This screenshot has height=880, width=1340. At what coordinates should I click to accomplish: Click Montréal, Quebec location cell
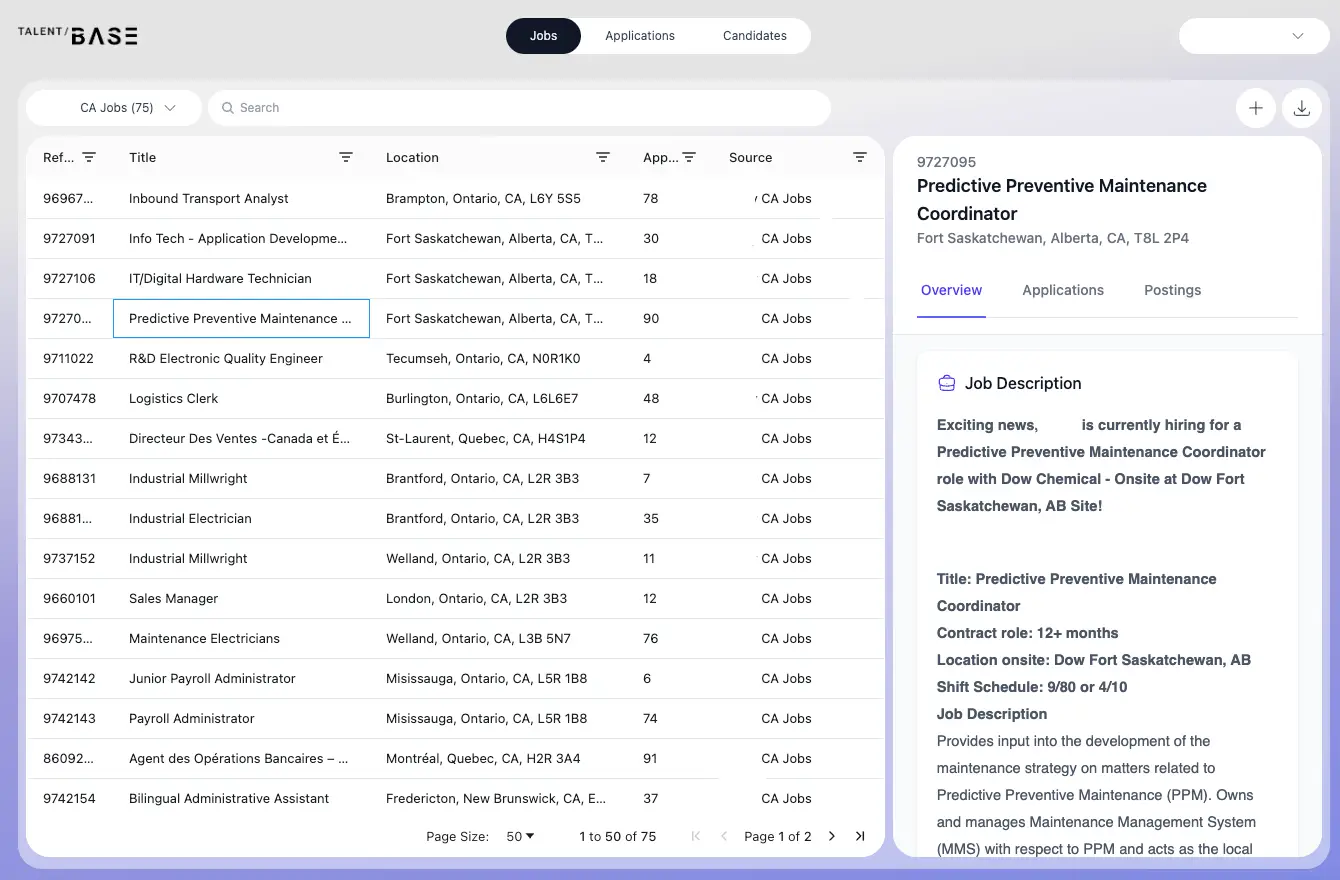point(483,758)
